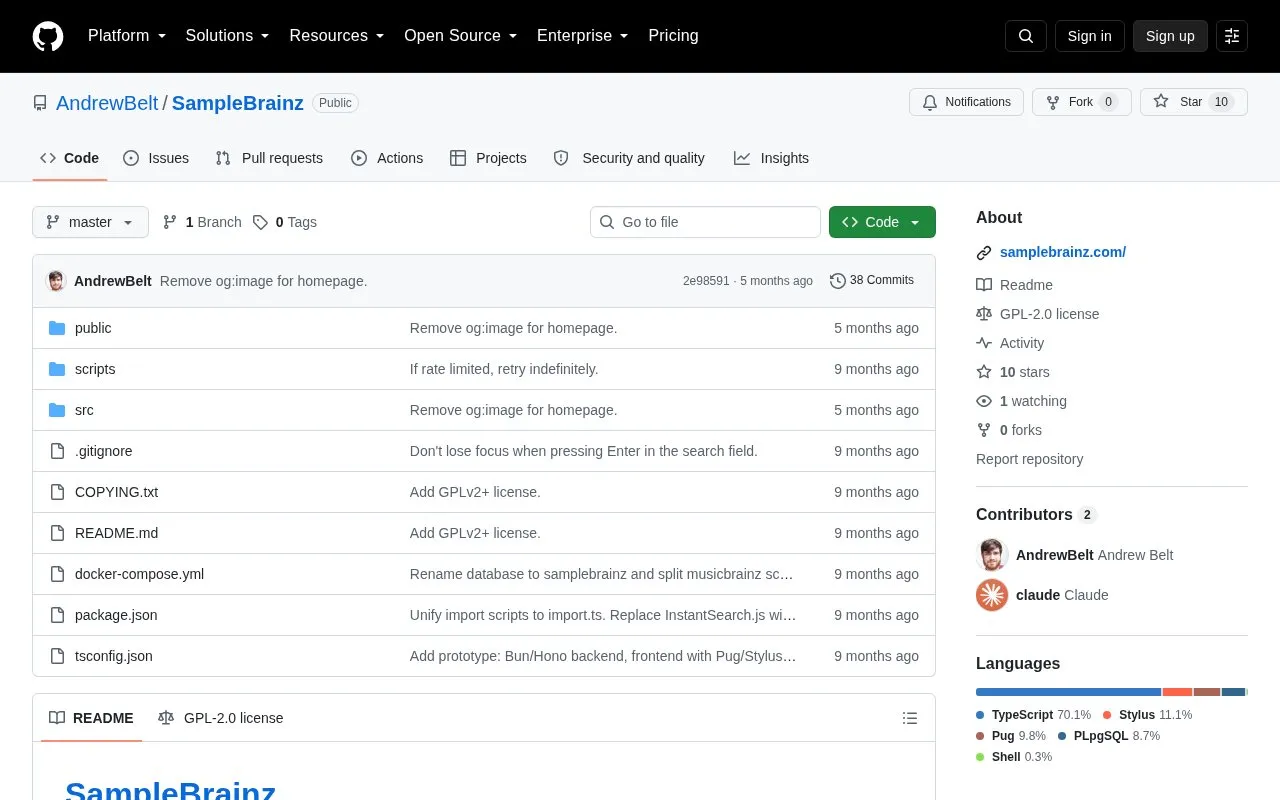Switch to the Issues tab
This screenshot has width=1280, height=800.
(x=156, y=158)
